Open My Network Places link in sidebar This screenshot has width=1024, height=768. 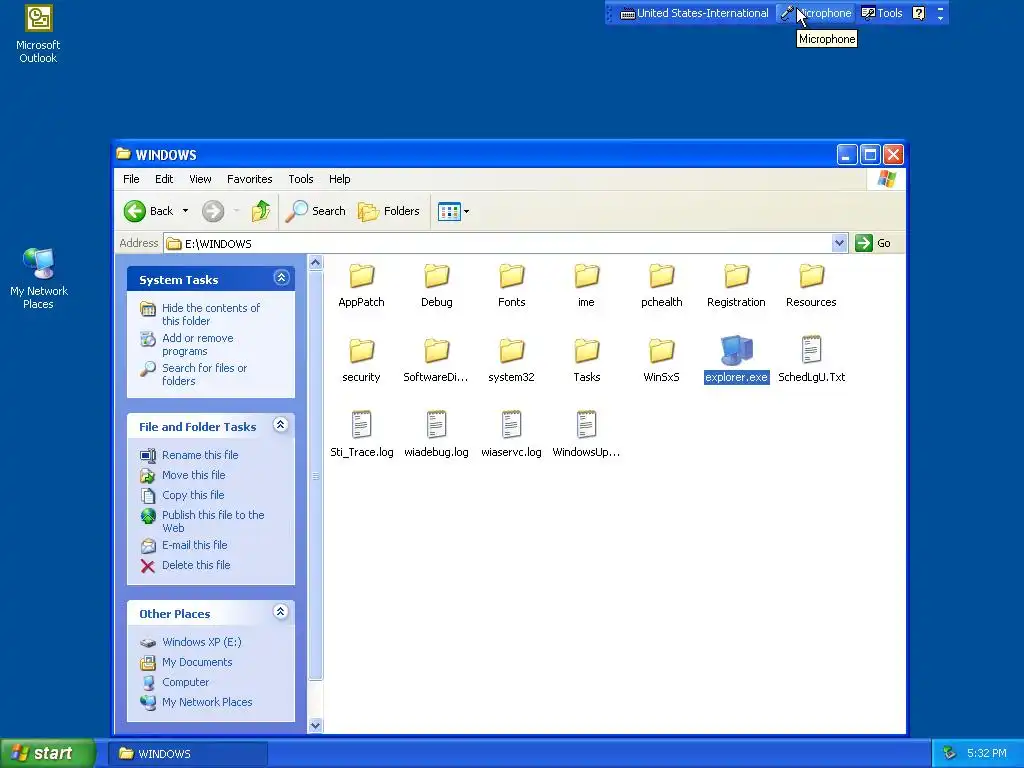coord(207,702)
